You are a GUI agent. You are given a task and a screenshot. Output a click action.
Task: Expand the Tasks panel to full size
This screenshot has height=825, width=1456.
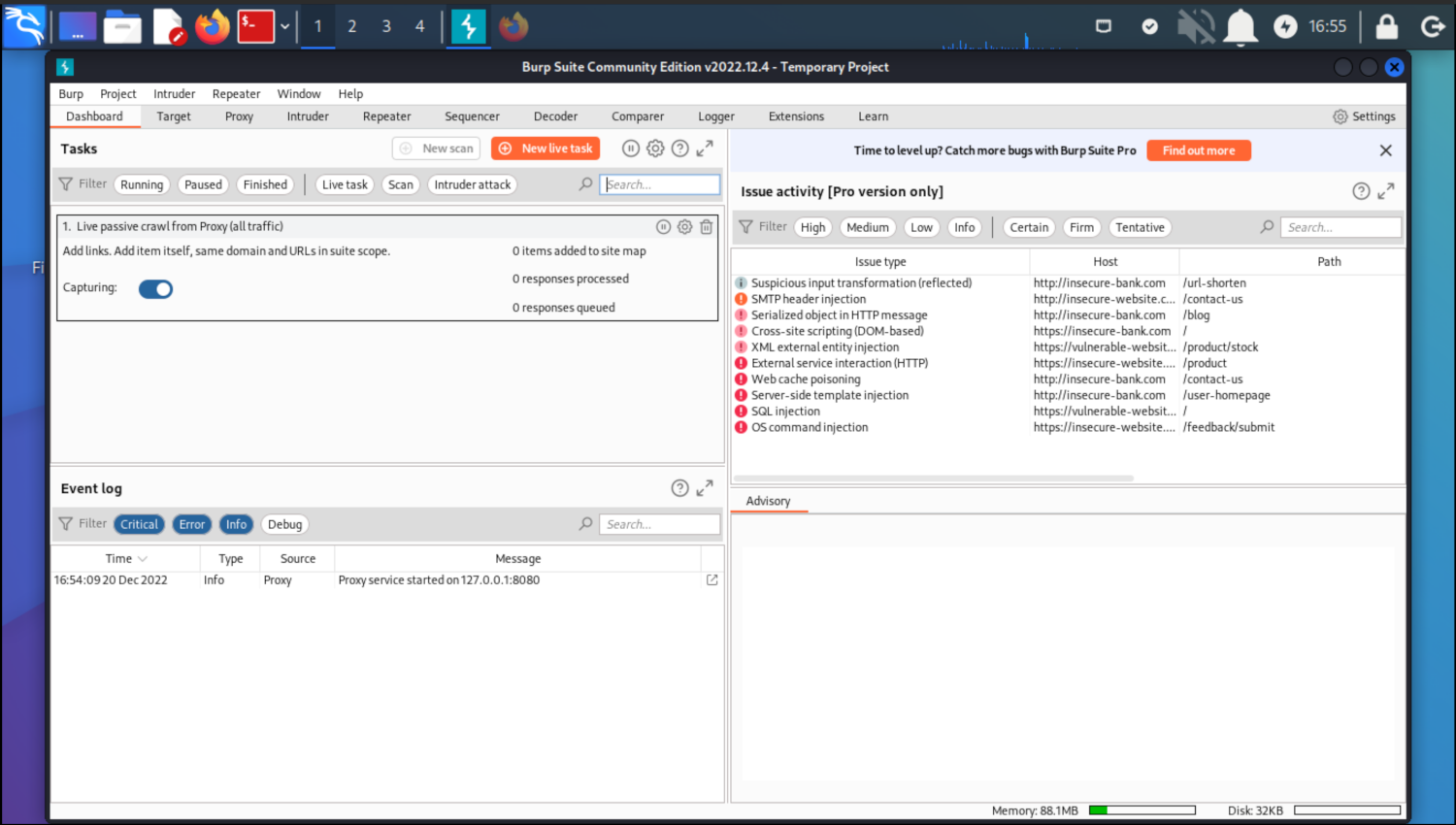(x=705, y=148)
